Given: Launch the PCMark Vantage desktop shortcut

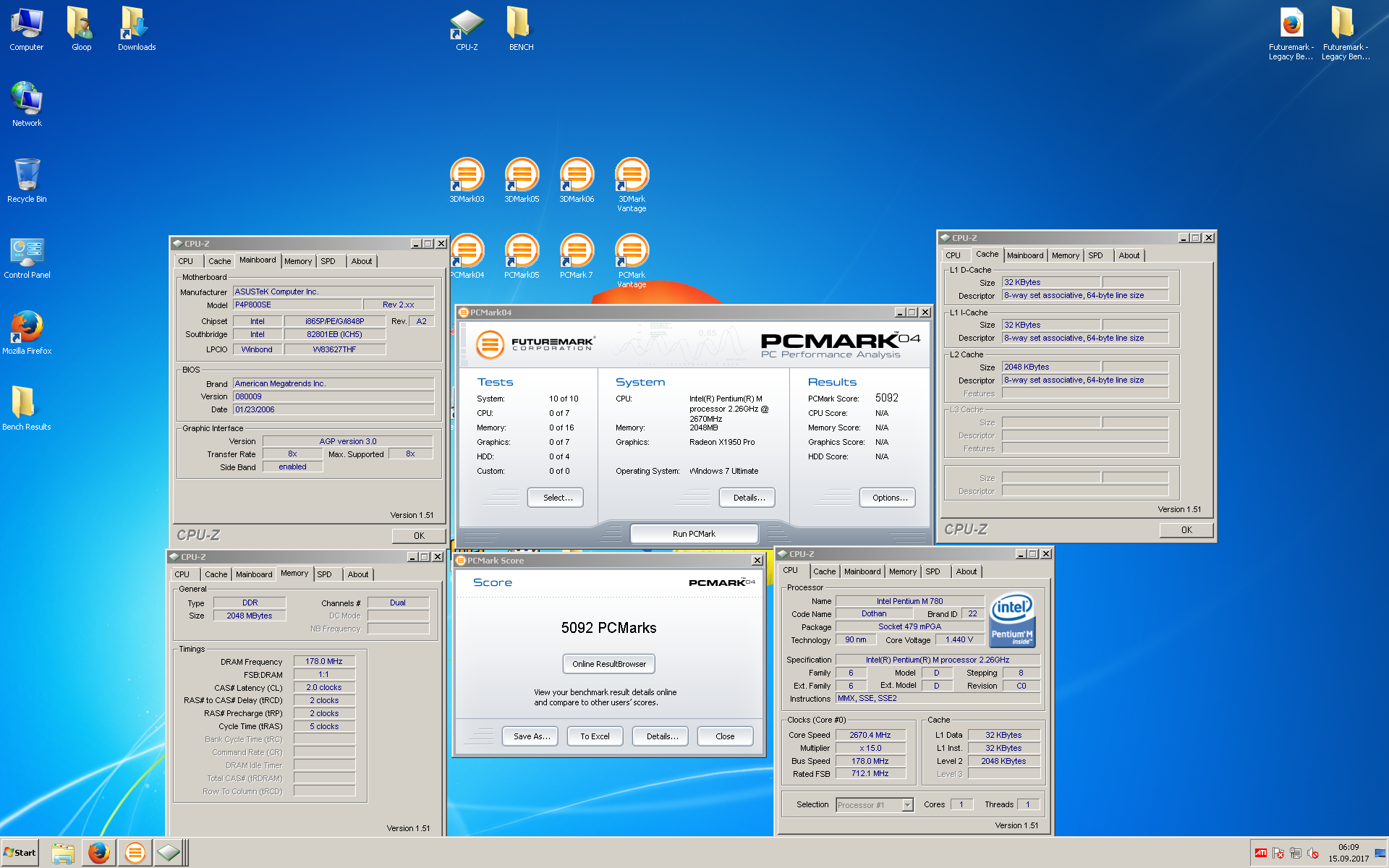Looking at the screenshot, I should pyautogui.click(x=632, y=260).
